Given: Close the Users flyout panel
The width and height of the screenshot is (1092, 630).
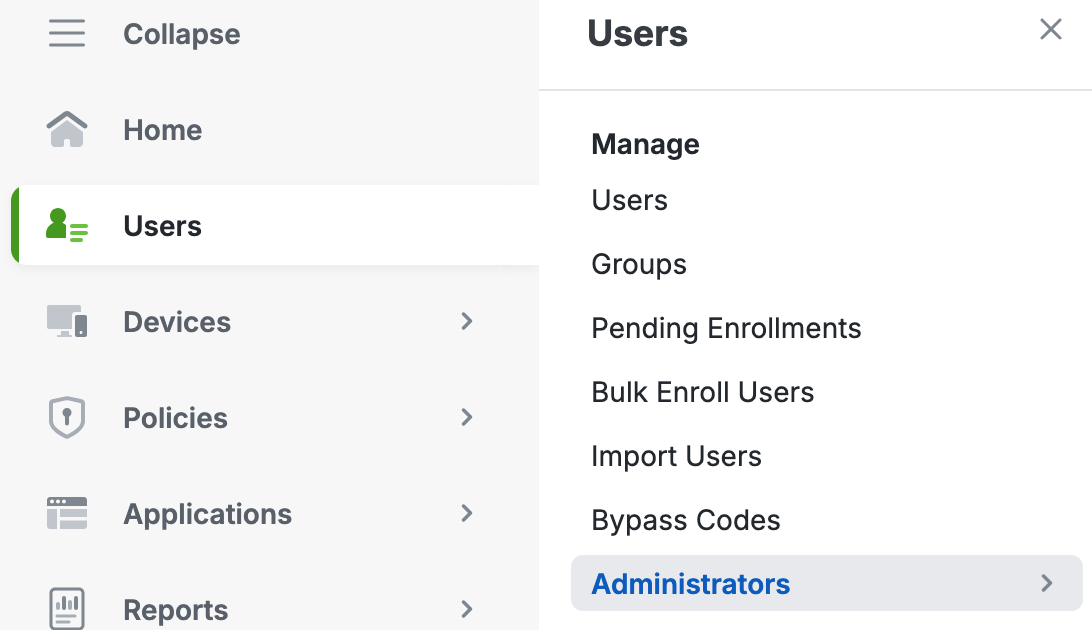Looking at the screenshot, I should [1050, 30].
